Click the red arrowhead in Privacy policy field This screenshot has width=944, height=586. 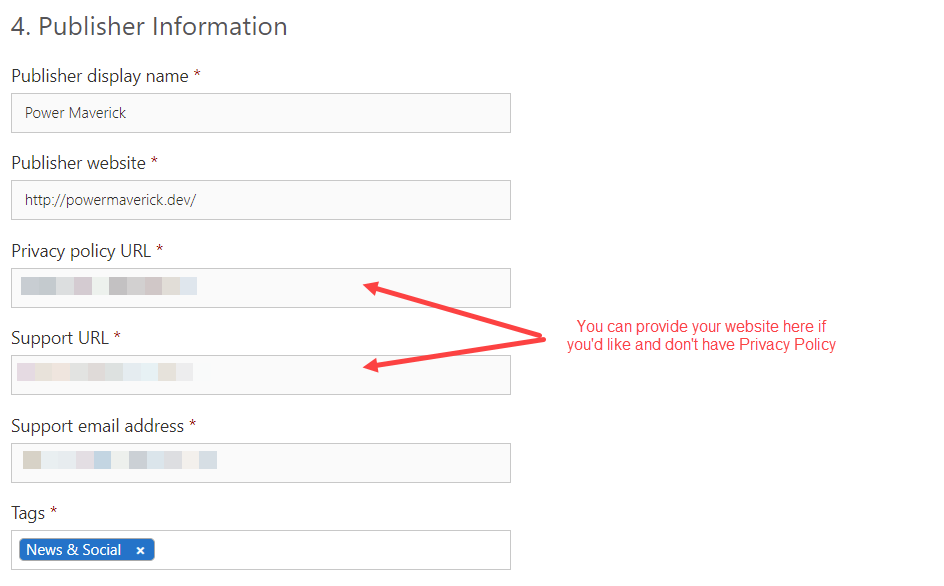(x=369, y=288)
